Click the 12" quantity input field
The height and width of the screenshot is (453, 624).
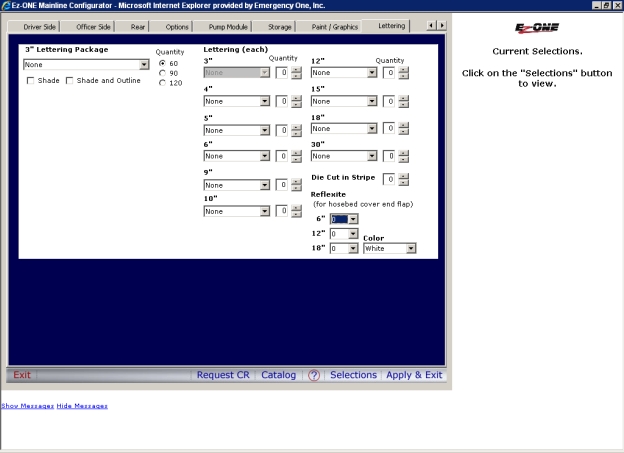pos(389,72)
